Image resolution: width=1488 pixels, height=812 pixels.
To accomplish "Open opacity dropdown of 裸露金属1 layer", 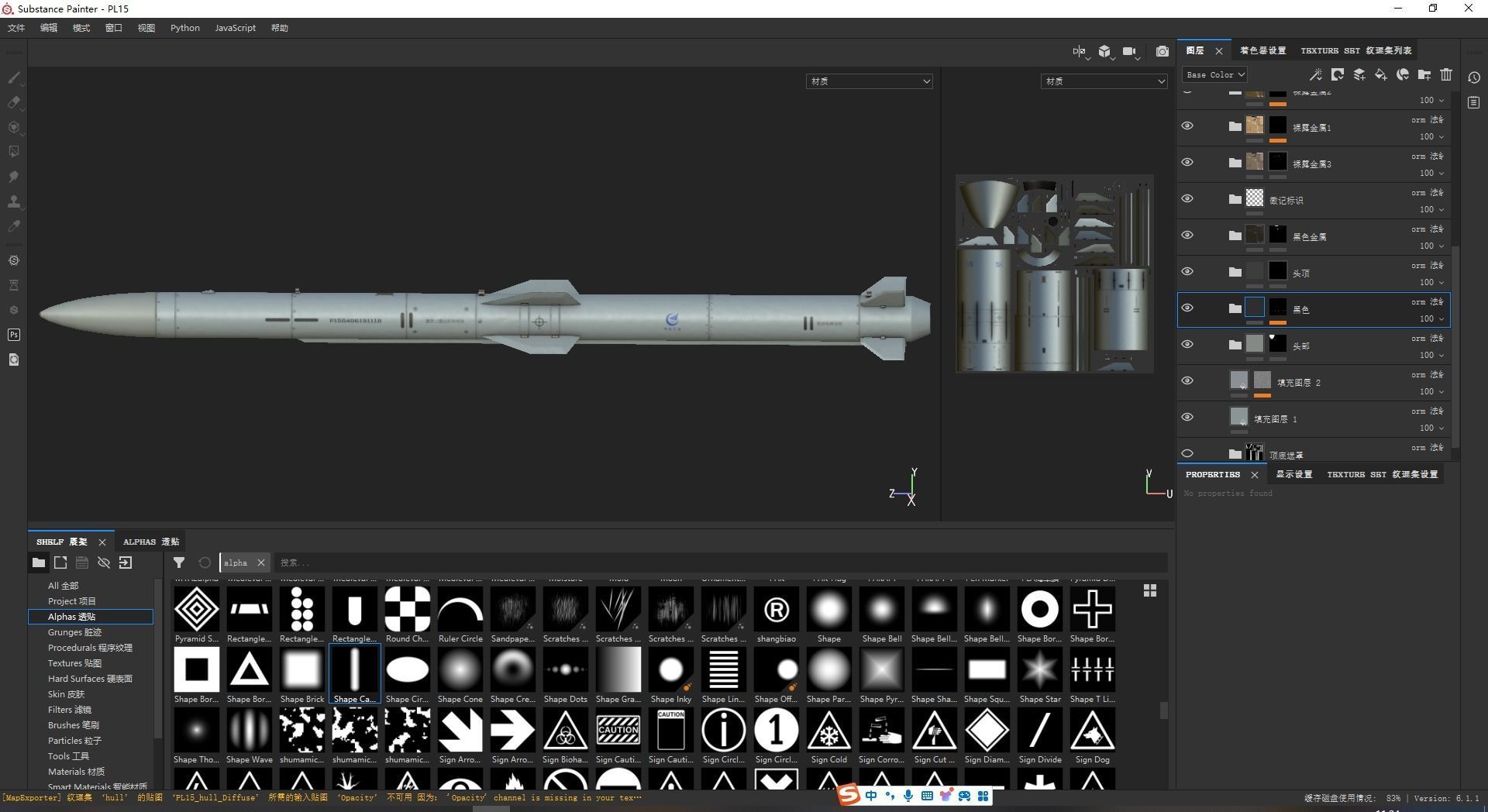I will 1431,136.
